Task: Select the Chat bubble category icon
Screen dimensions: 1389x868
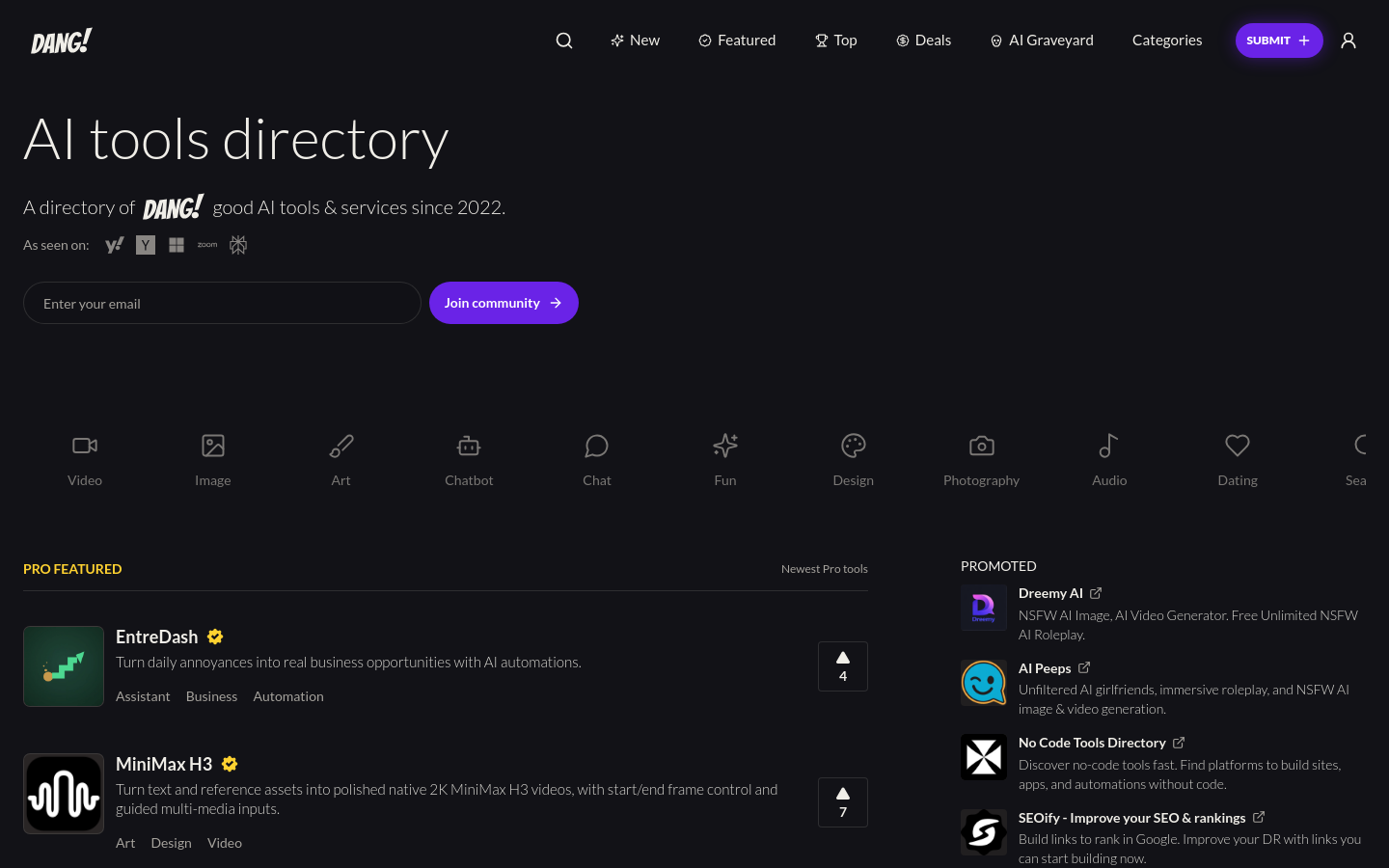Action: (x=597, y=446)
